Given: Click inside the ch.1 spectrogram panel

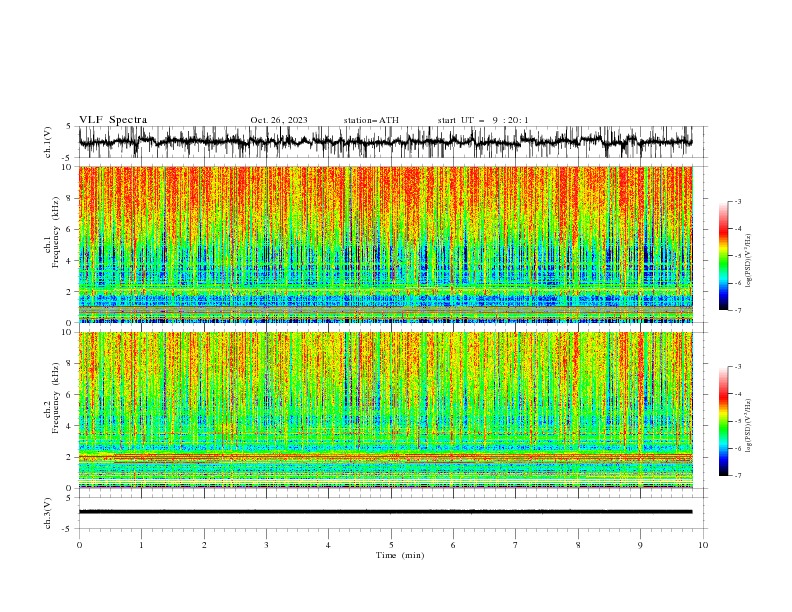Looking at the screenshot, I should pyautogui.click(x=385, y=244).
